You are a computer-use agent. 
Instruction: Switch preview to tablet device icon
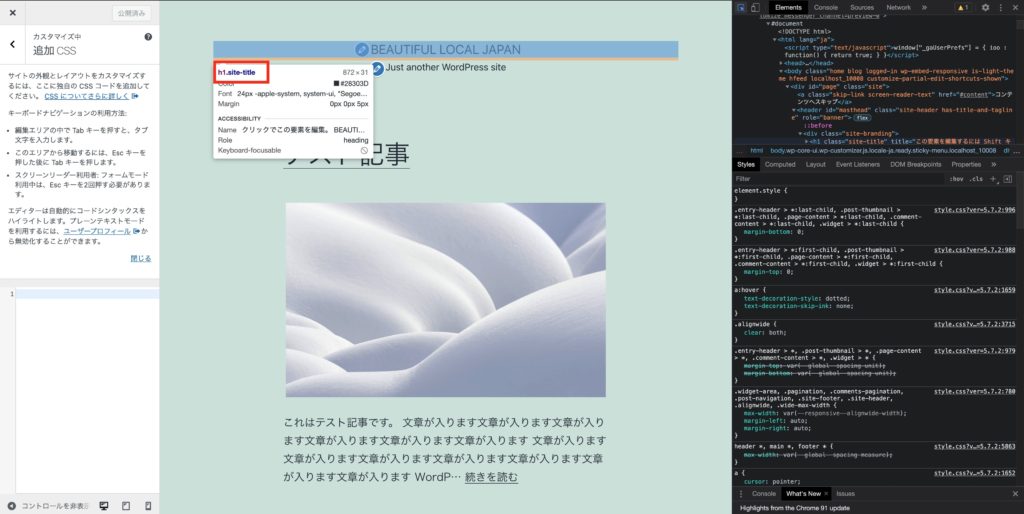click(x=126, y=506)
